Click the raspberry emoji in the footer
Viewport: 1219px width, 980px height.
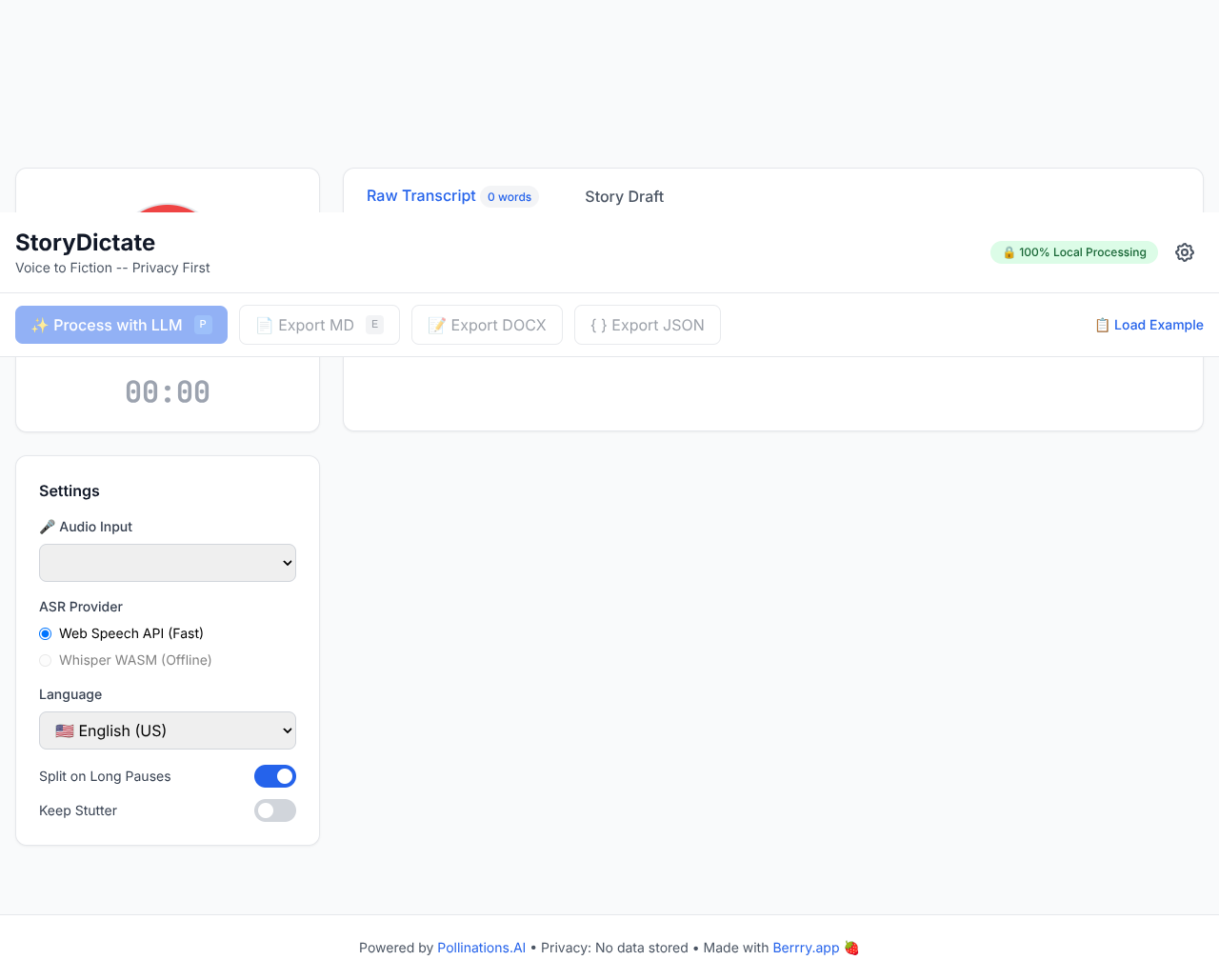pos(850,948)
